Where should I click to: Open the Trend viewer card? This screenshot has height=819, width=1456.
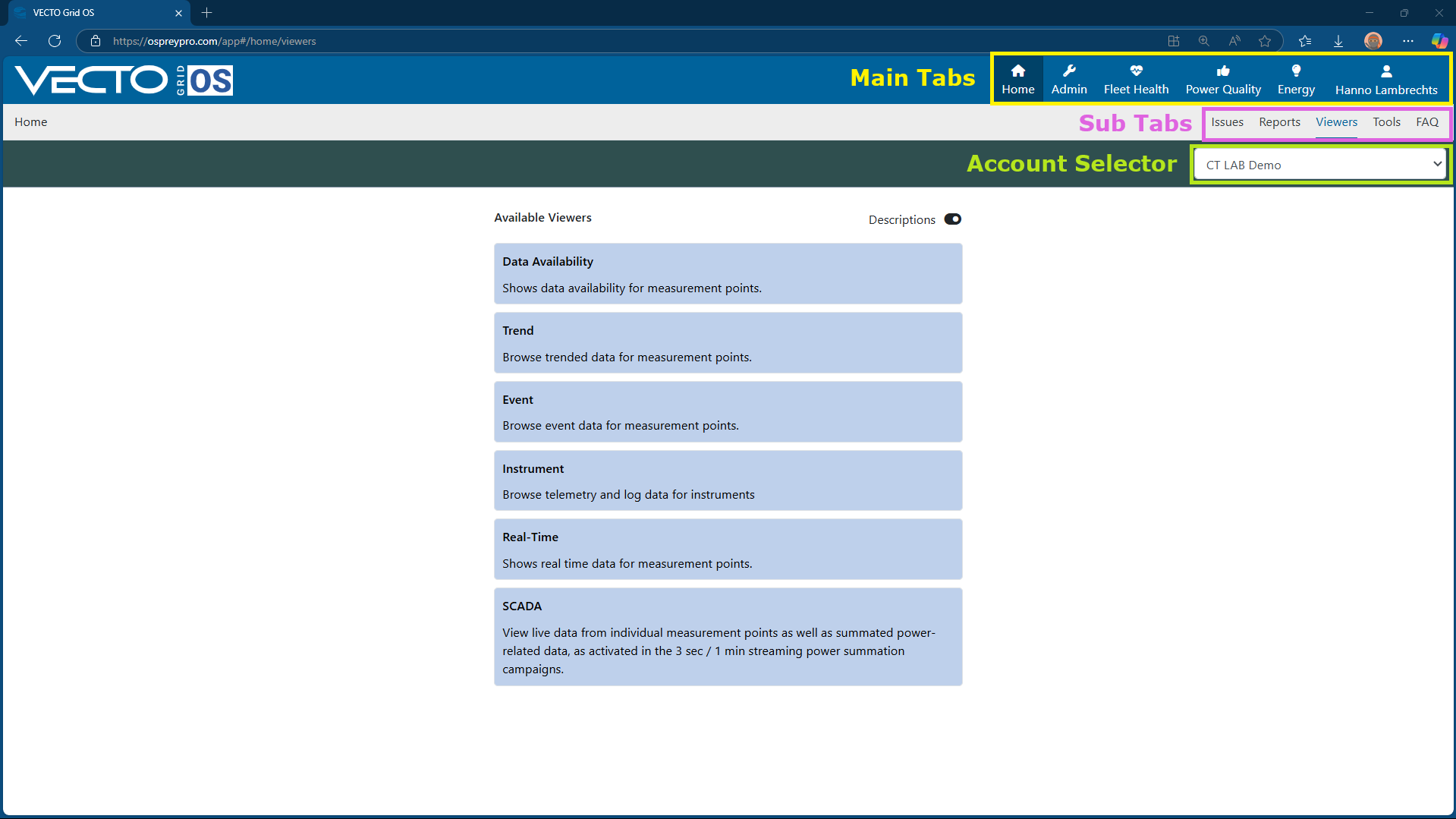tap(728, 343)
